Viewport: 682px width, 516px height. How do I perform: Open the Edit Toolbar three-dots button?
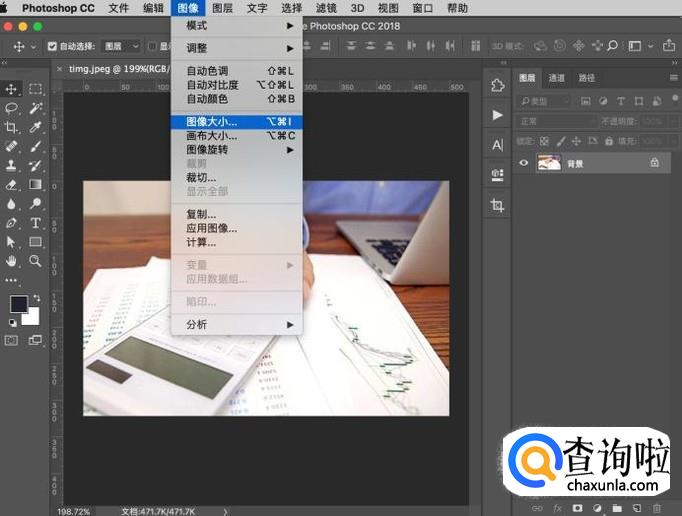tap(11, 281)
